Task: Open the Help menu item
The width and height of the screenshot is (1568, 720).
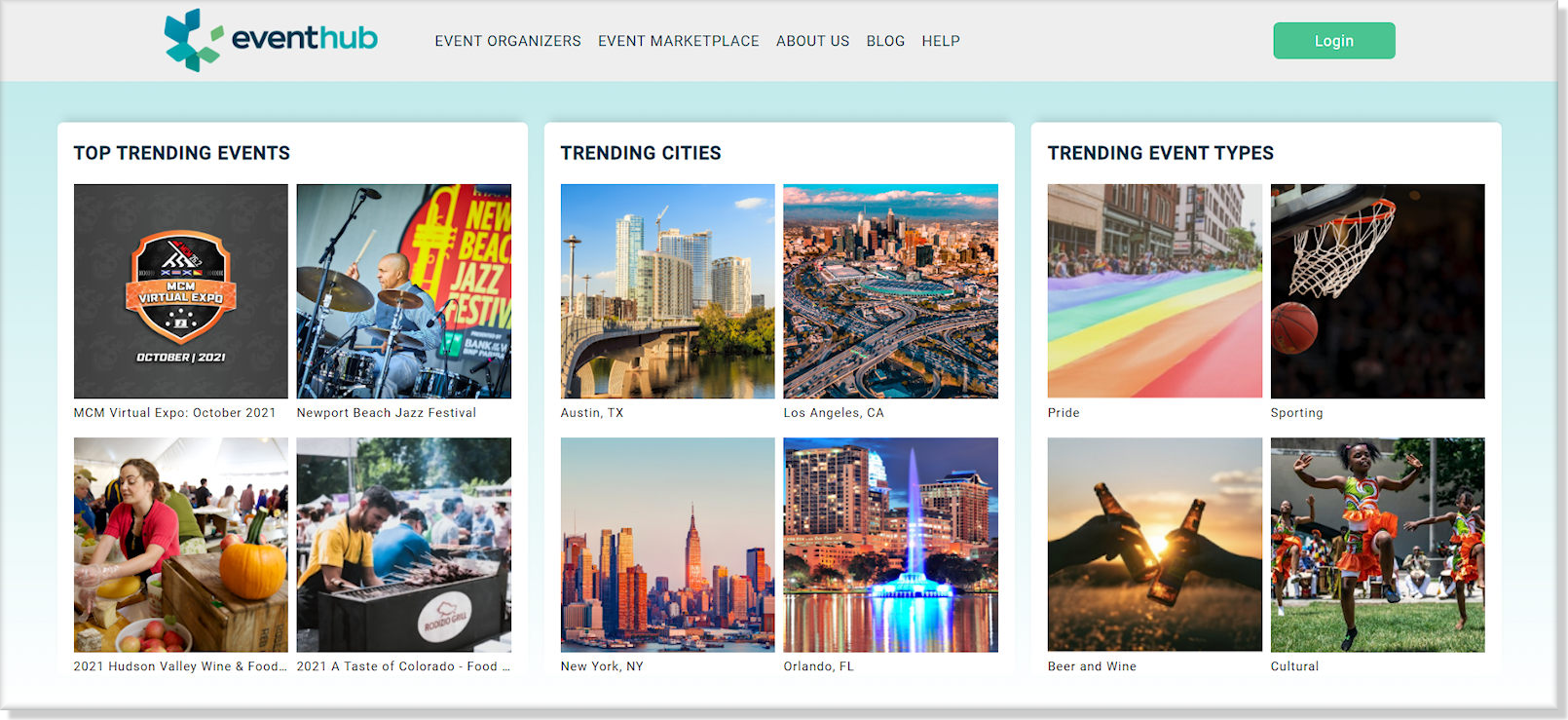Action: (x=941, y=41)
